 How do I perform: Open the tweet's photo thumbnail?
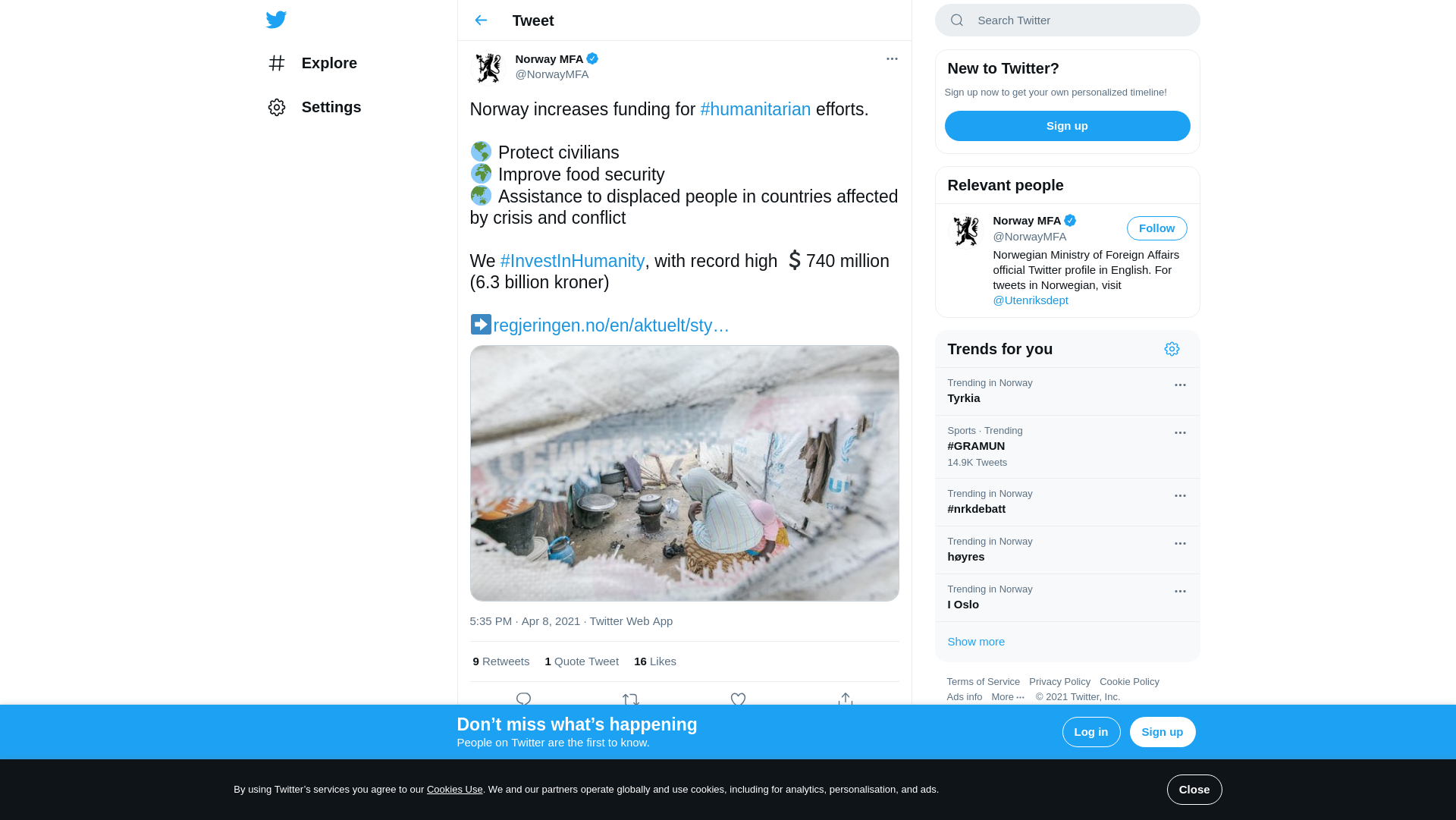[x=684, y=473]
